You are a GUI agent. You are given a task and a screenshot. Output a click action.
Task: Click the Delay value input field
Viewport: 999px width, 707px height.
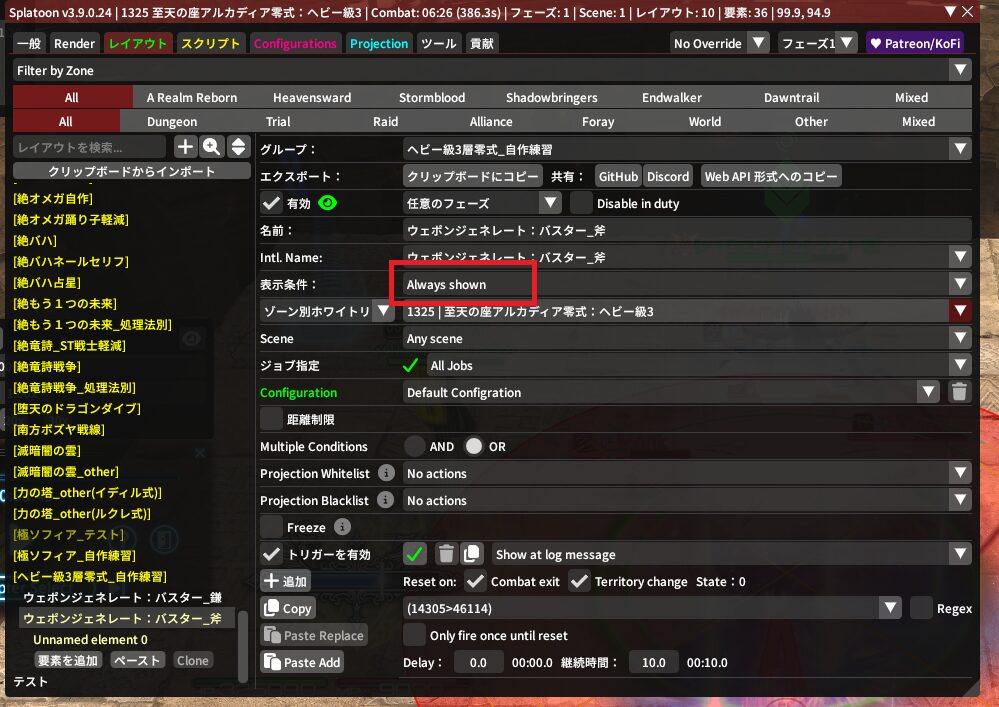point(479,662)
